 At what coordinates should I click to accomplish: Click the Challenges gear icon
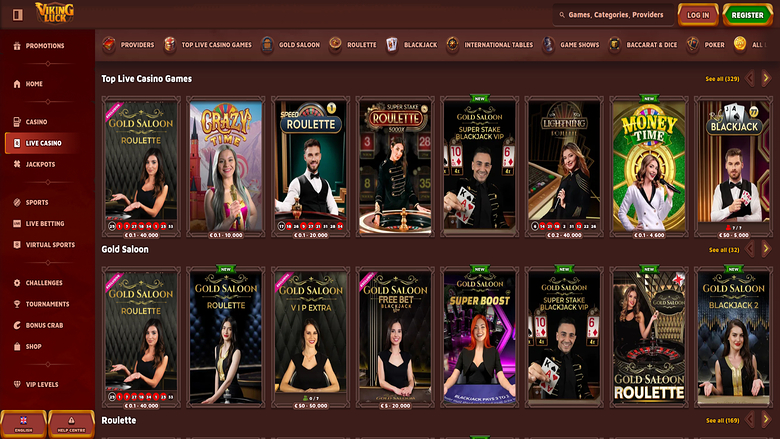tap(17, 283)
